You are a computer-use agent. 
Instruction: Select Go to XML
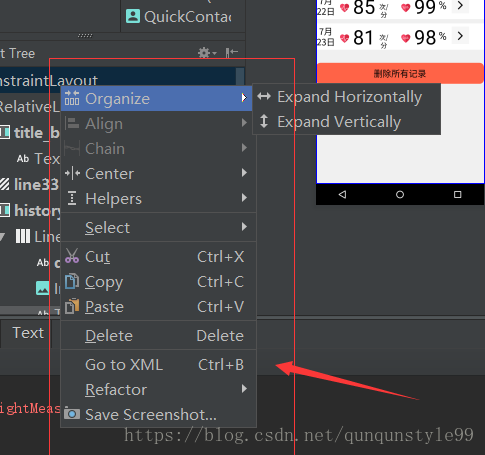(158, 365)
